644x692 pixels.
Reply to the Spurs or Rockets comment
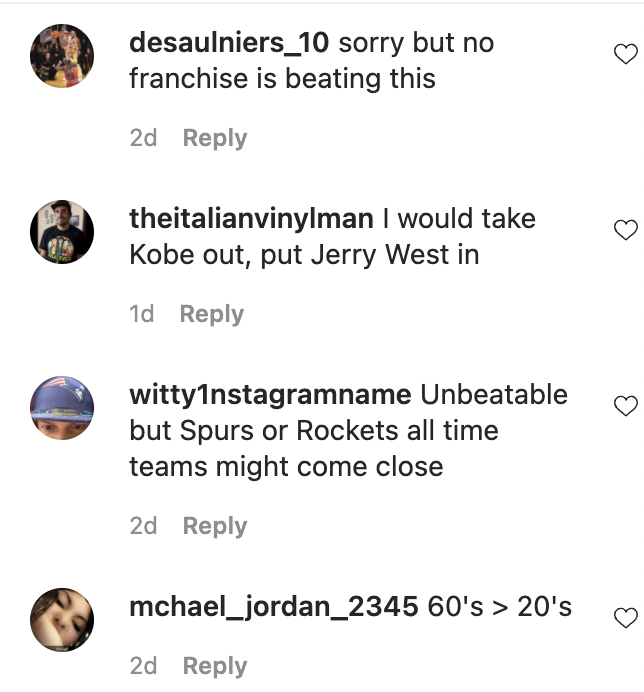tap(214, 526)
